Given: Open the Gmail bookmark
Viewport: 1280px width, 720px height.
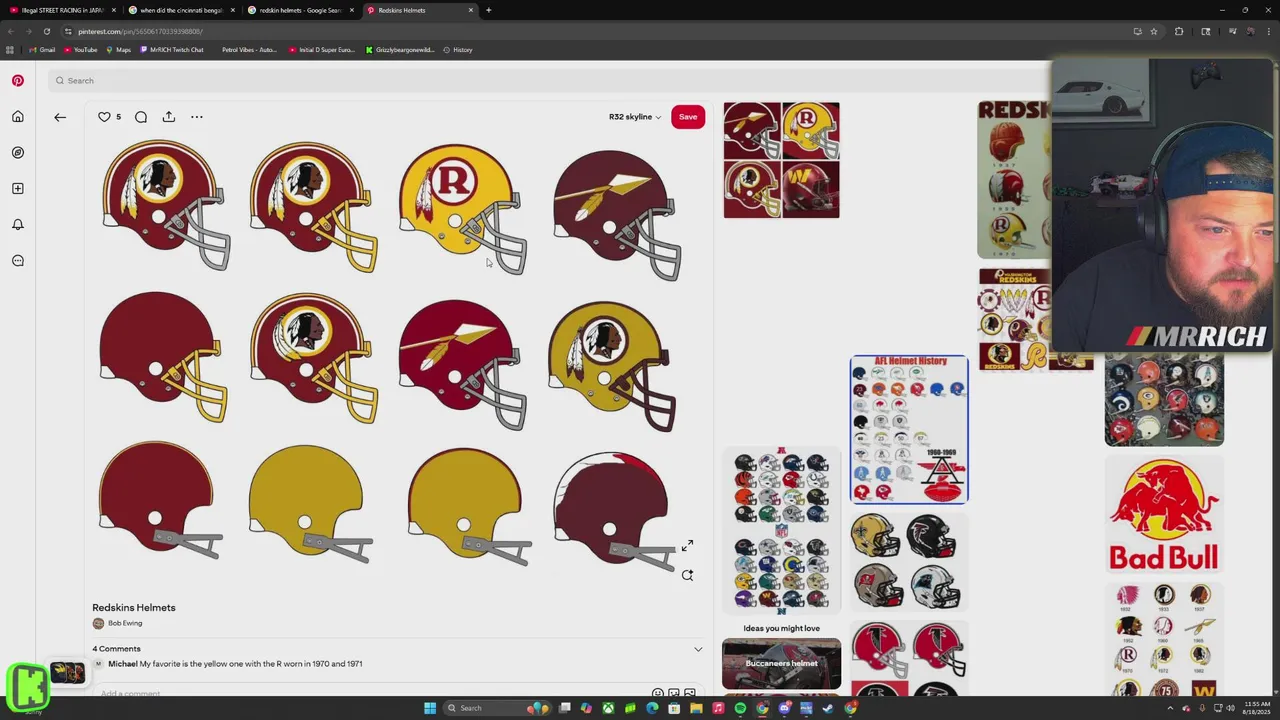Looking at the screenshot, I should tap(42, 50).
